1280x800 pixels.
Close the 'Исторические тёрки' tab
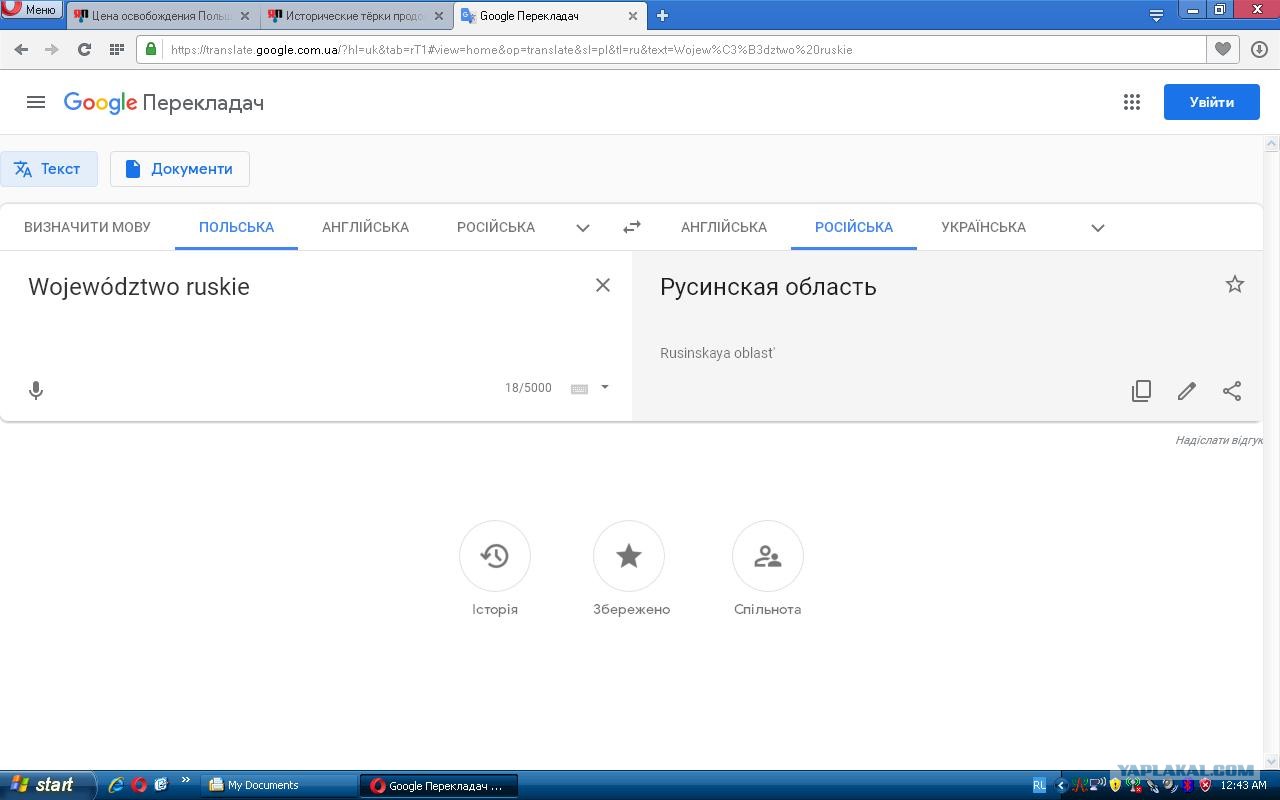pos(438,16)
